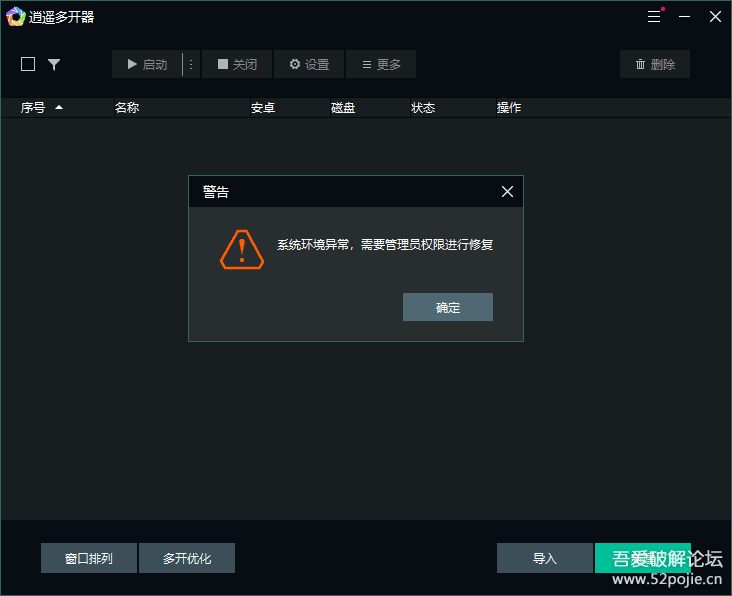Viewport: 732px width, 596px height.
Task: Confirm the warning with 确定 button
Action: [x=448, y=307]
